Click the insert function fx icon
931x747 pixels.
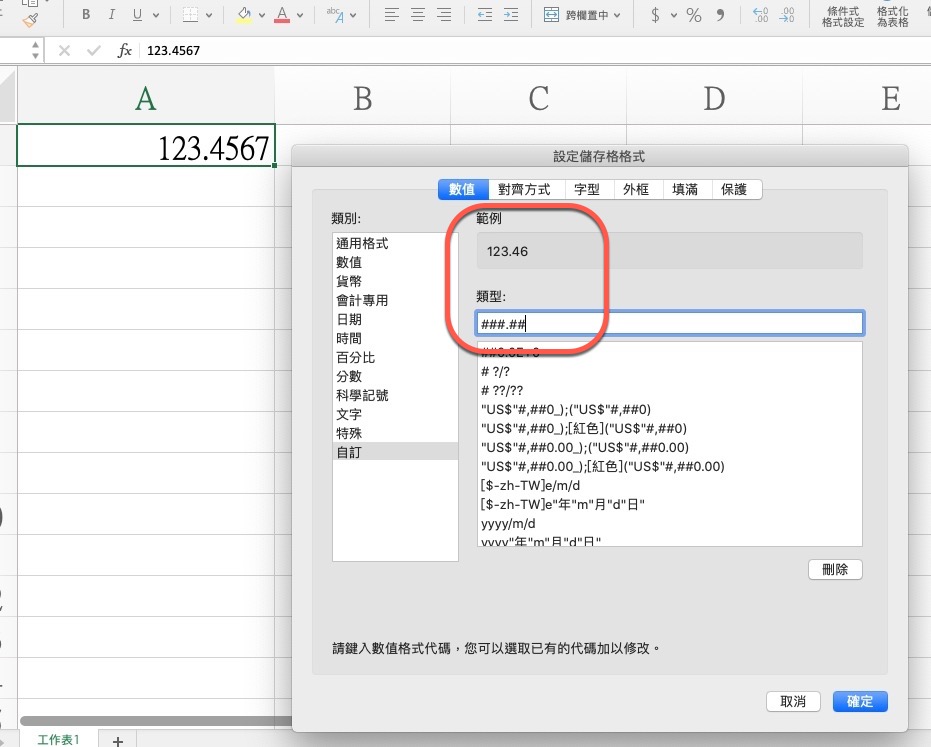tap(125, 50)
